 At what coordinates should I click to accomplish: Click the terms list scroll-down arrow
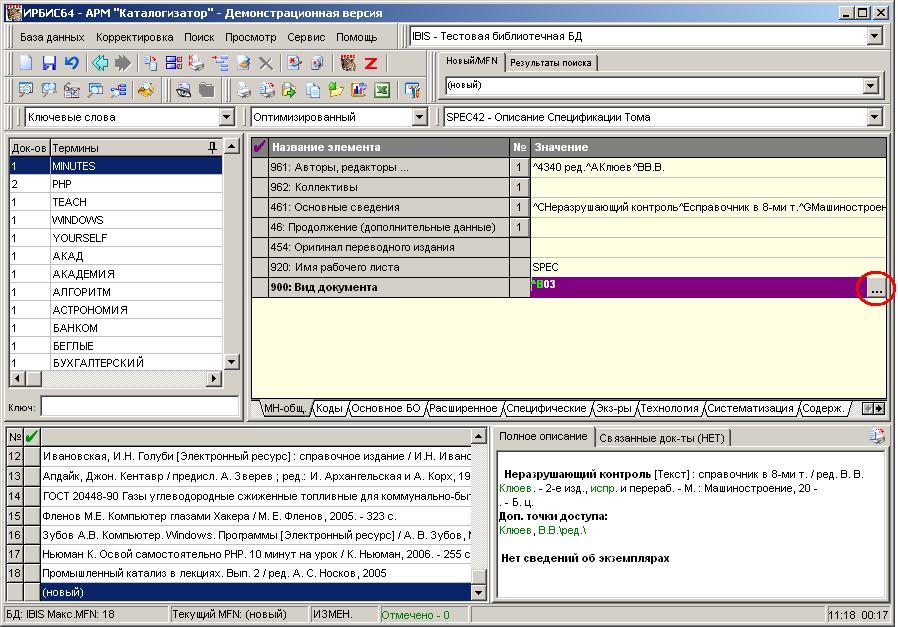(231, 362)
